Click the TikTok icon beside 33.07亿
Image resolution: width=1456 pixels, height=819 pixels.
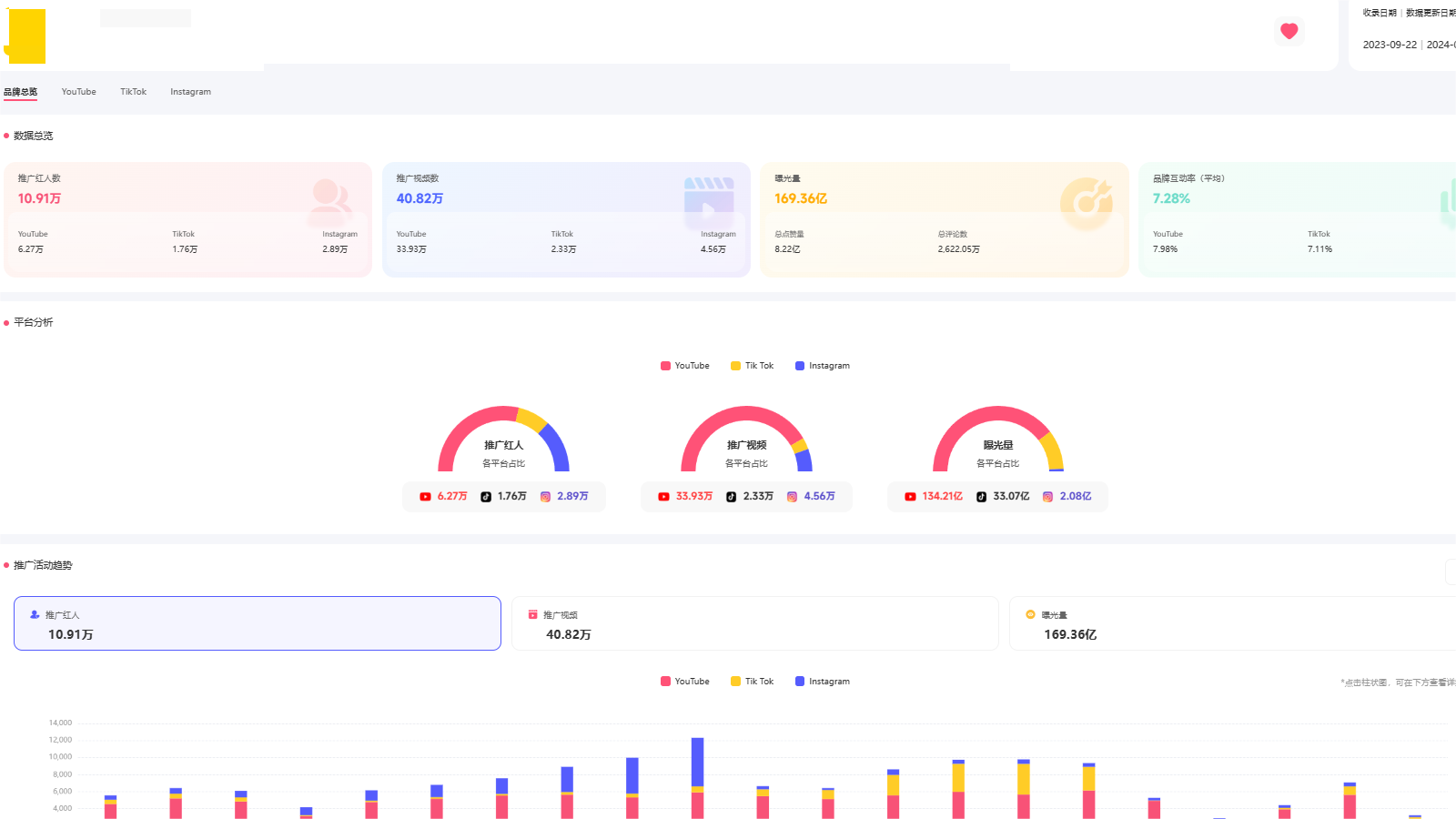point(981,497)
